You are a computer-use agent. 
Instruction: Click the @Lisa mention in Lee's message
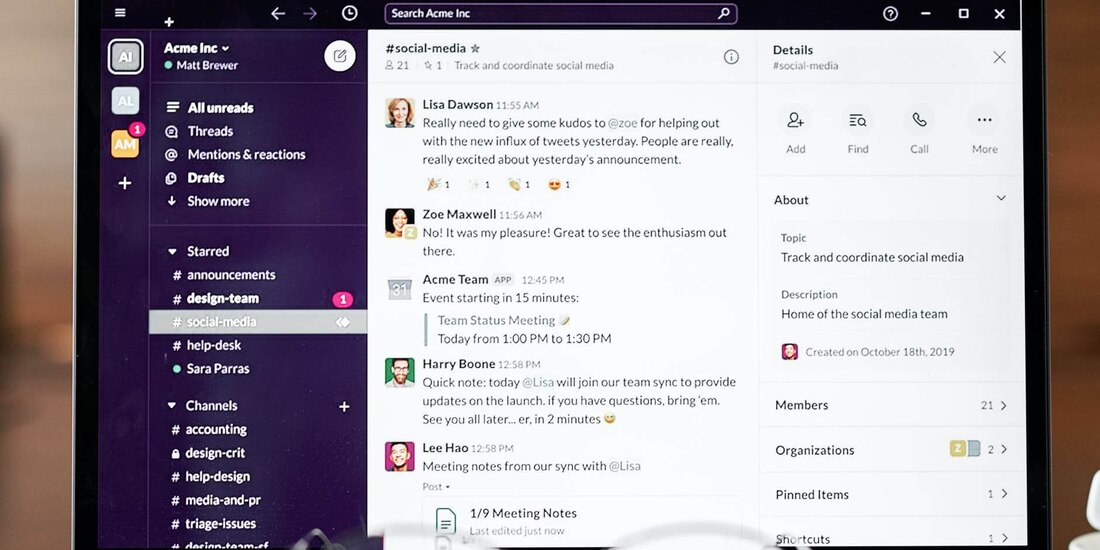tap(624, 466)
